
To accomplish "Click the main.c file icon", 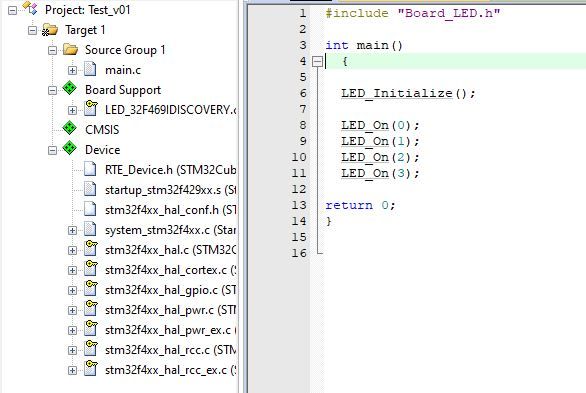I will pyautogui.click(x=90, y=69).
